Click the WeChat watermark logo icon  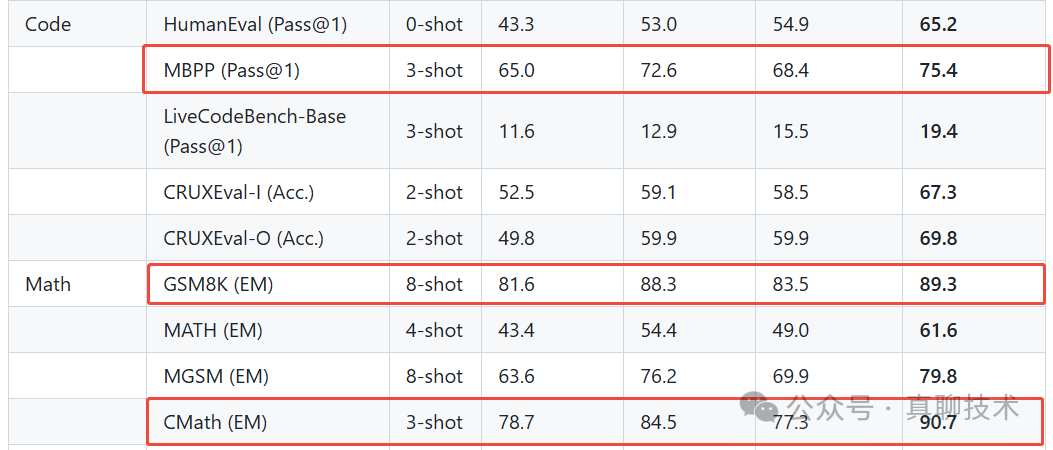tap(762, 405)
